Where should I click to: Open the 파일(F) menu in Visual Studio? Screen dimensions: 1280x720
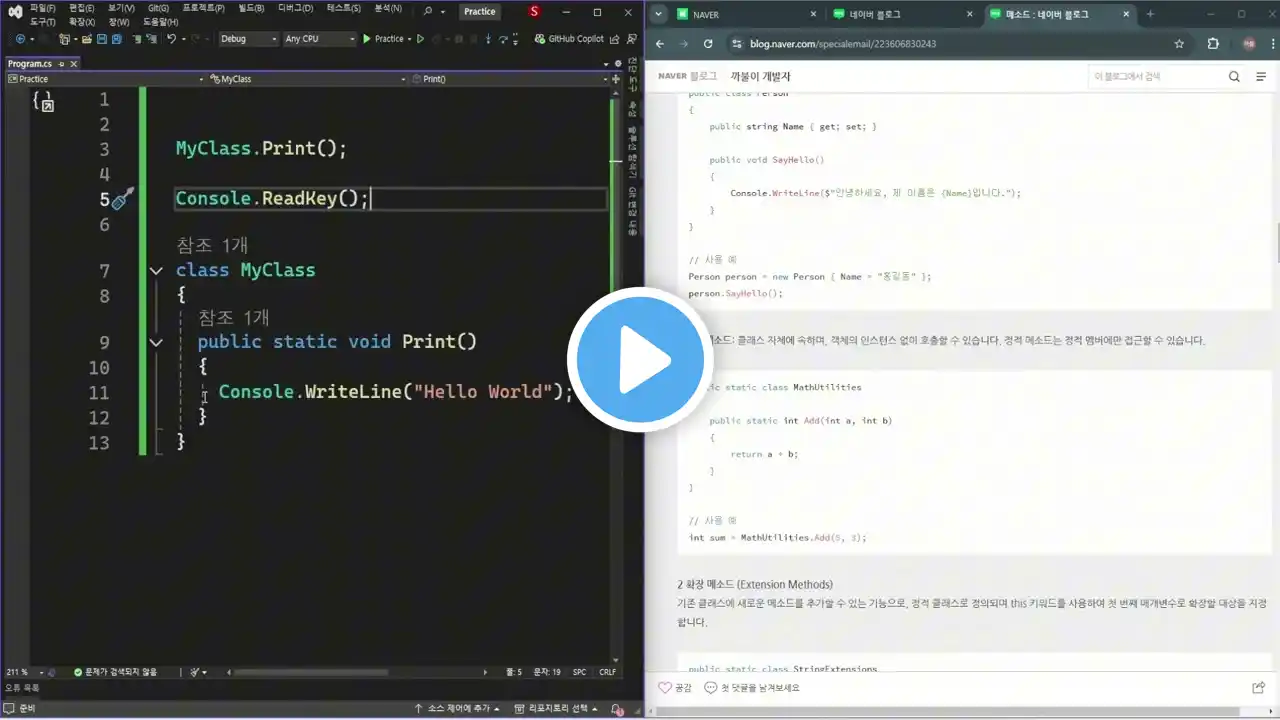pos(43,9)
